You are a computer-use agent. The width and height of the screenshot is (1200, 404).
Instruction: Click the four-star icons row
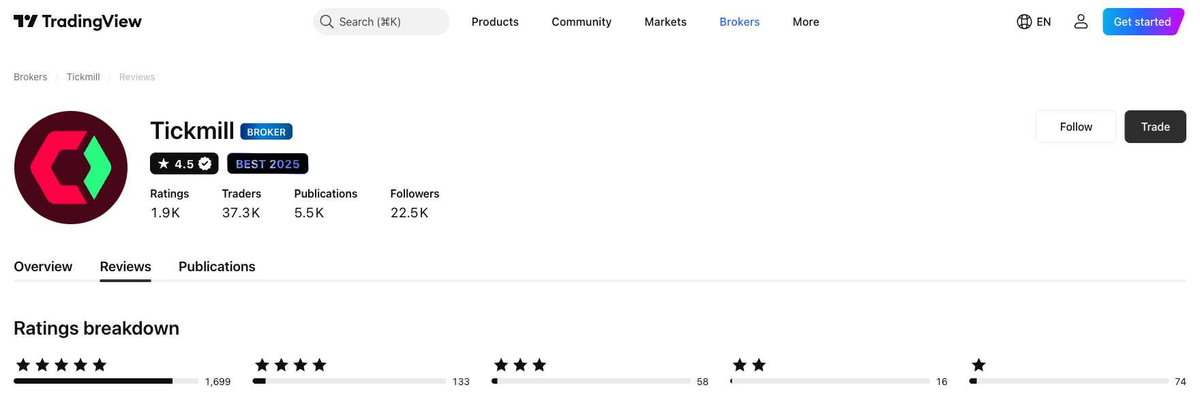point(290,365)
